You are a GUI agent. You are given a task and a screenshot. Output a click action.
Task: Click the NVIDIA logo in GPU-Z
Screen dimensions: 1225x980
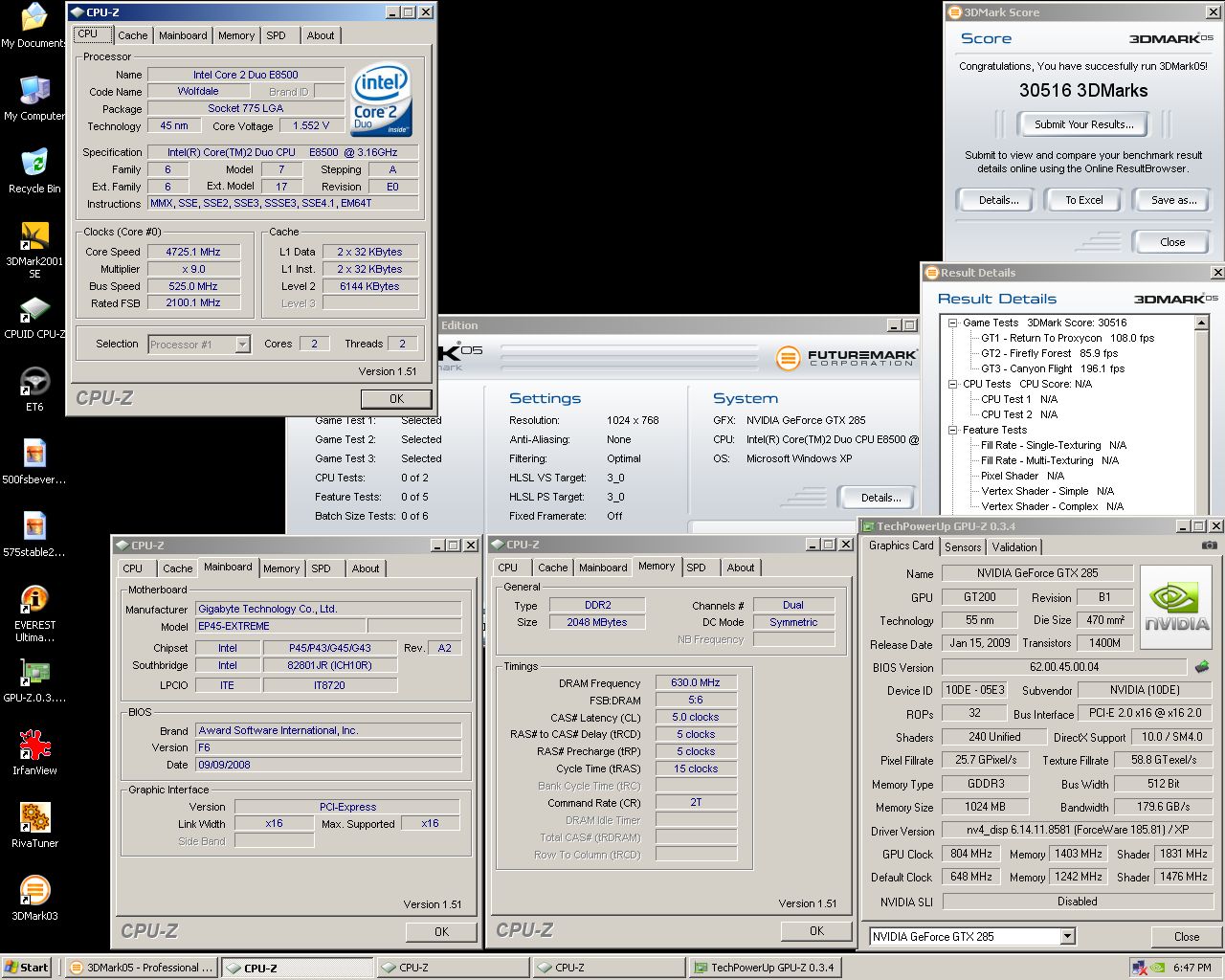(1176, 608)
